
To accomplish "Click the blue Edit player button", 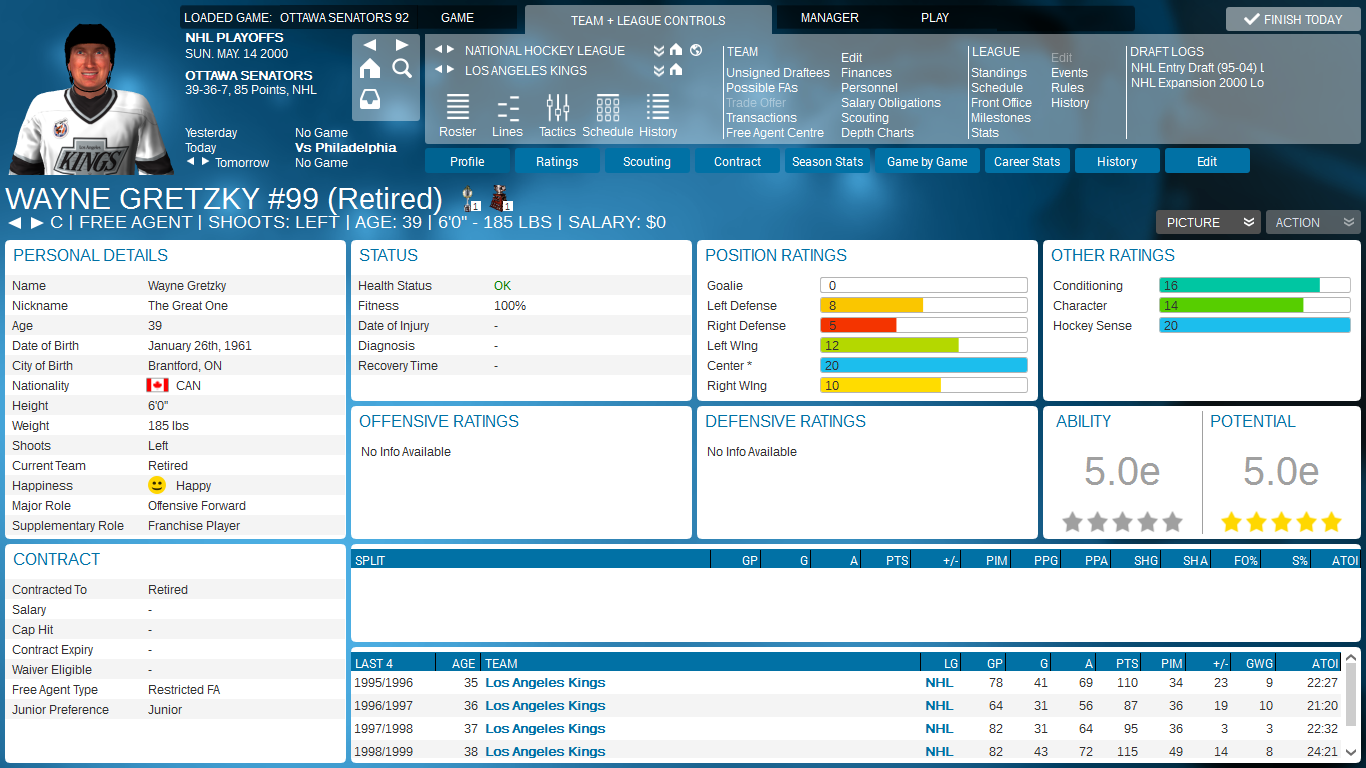I will click(x=1207, y=161).
